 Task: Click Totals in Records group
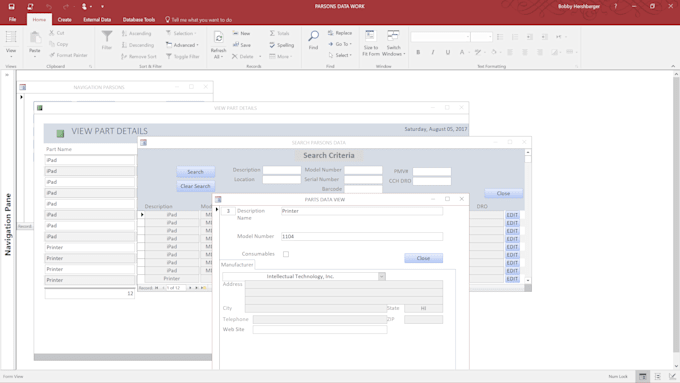coord(279,33)
